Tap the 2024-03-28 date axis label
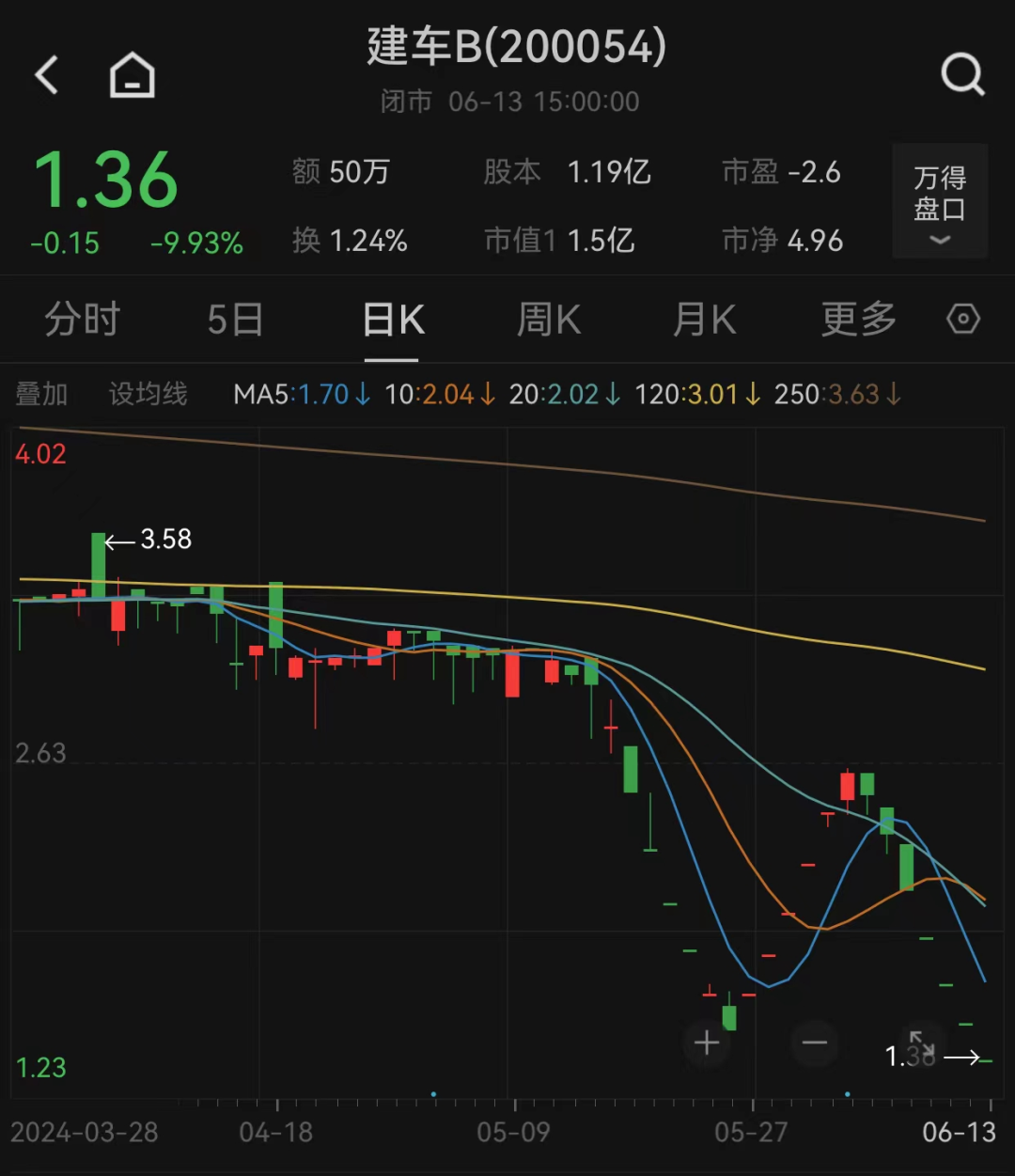This screenshot has height=1176, width=1015. tap(85, 1132)
